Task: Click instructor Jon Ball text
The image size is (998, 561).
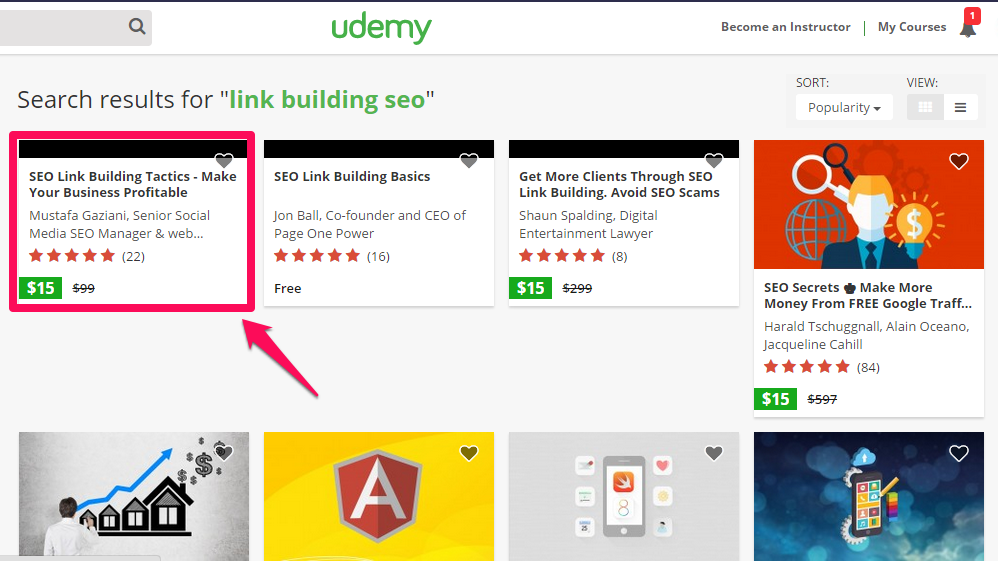Action: [370, 224]
